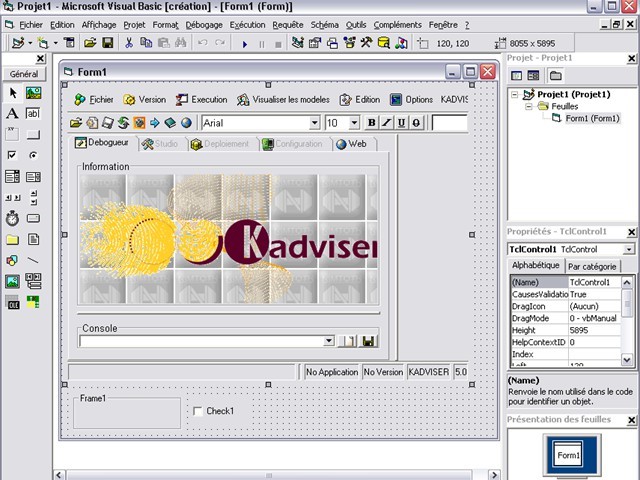Select the TextBox control tool
Image resolution: width=640 pixels, height=480 pixels.
coord(33,113)
